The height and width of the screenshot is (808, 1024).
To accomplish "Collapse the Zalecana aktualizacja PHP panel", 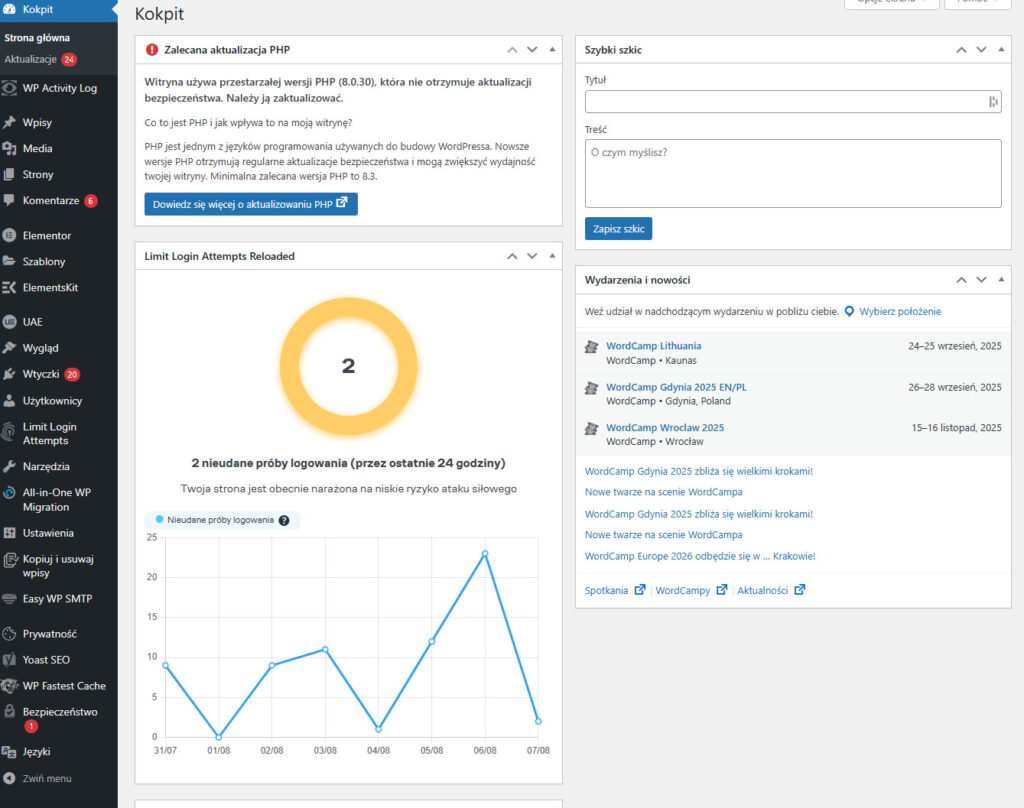I will [551, 49].
